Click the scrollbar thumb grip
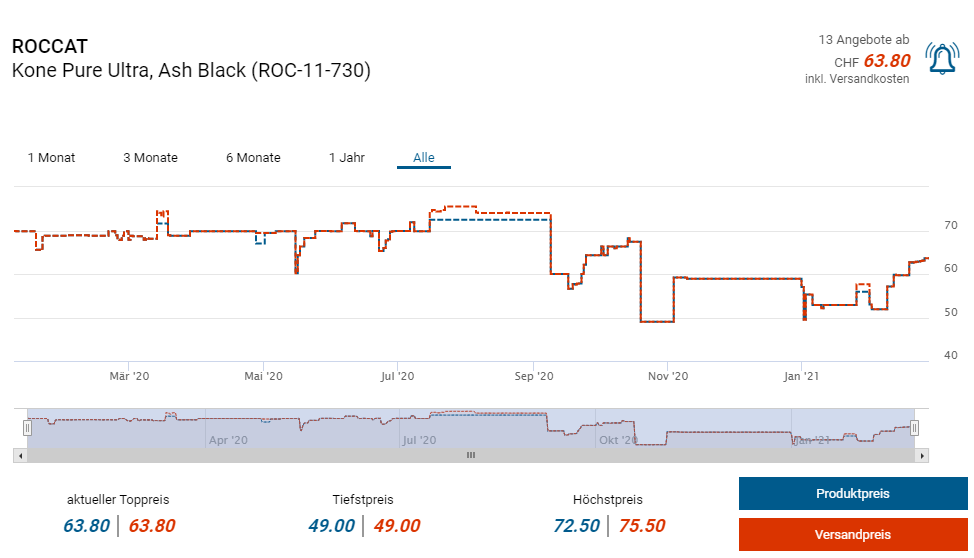 (470, 455)
